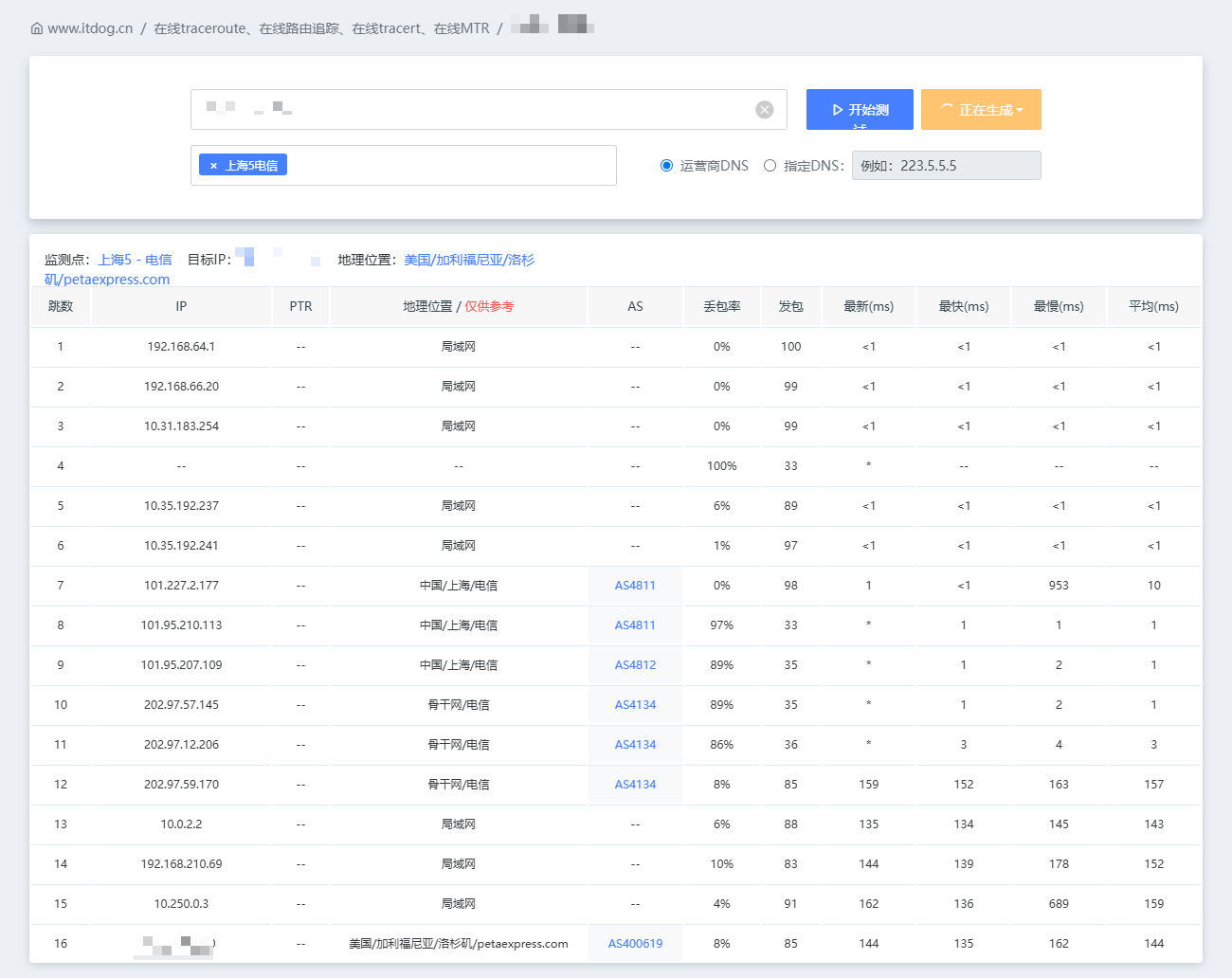
Task: Clear the target address with the X icon
Action: (x=765, y=110)
